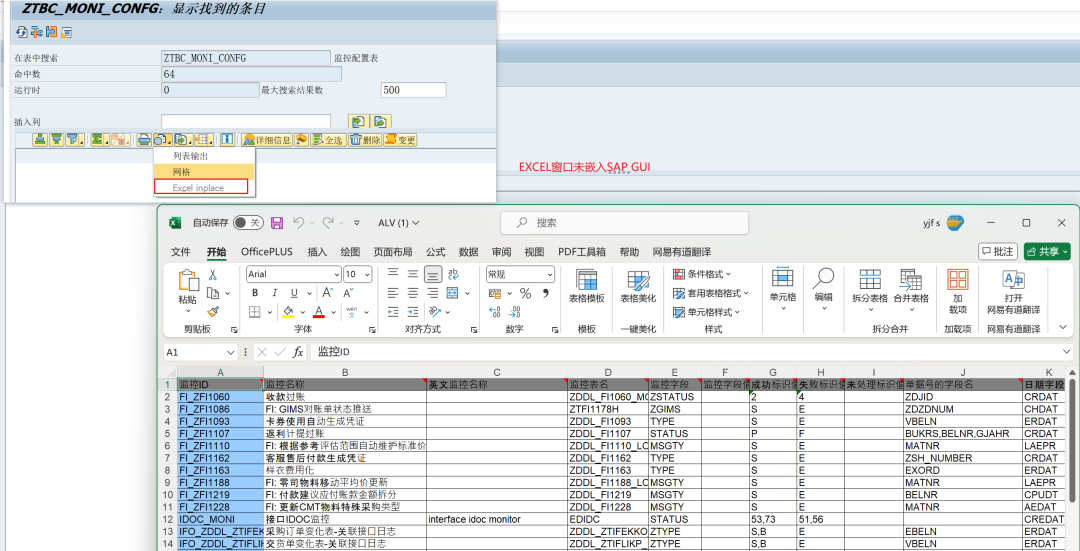
Task: Open the 文件 tab in Excel
Action: [x=180, y=252]
